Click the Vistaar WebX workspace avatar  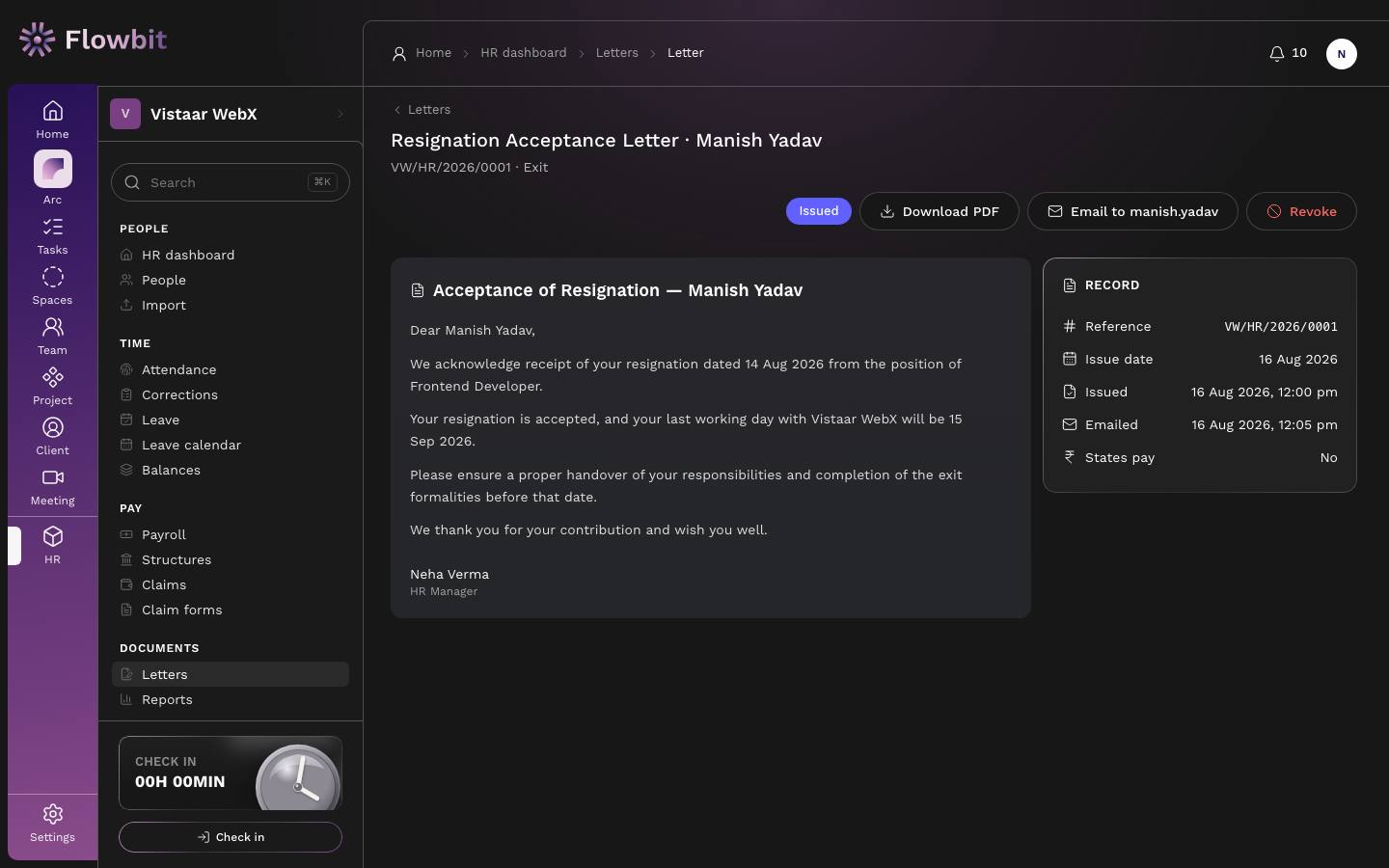(x=125, y=114)
